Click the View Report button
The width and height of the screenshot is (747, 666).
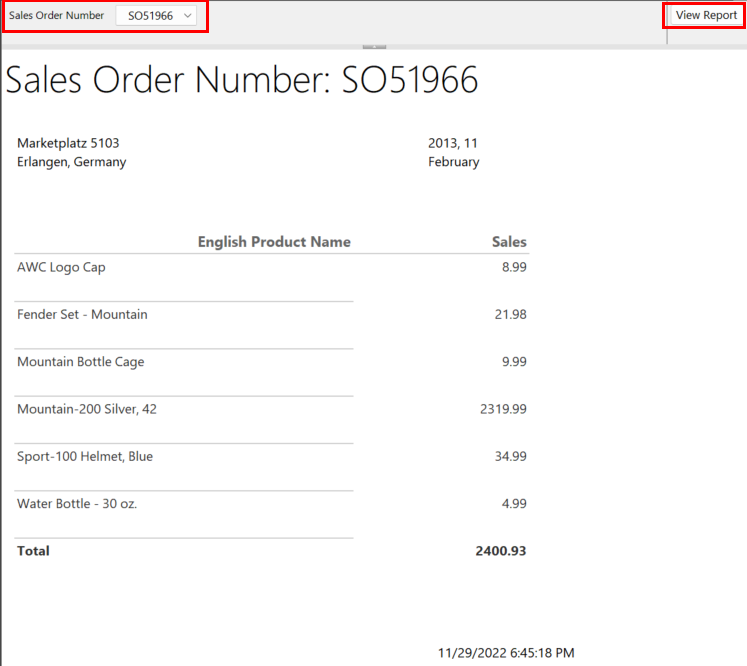point(705,15)
